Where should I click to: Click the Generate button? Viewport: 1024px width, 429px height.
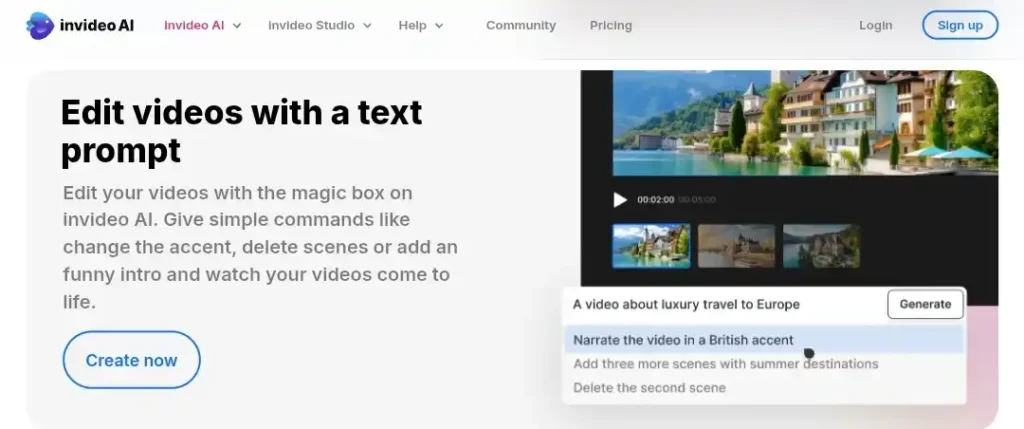tap(925, 304)
